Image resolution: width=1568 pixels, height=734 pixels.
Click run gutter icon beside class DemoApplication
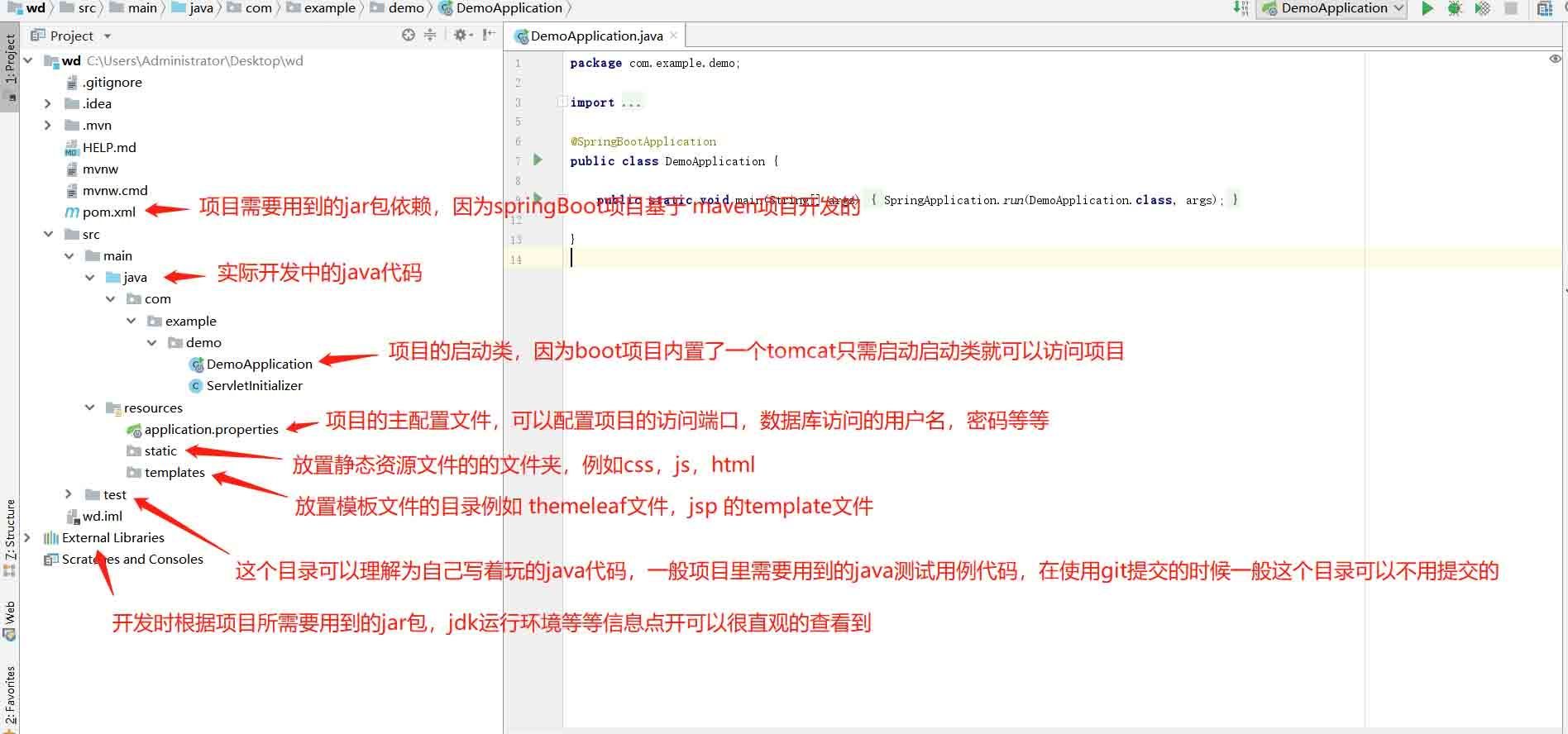coord(538,160)
